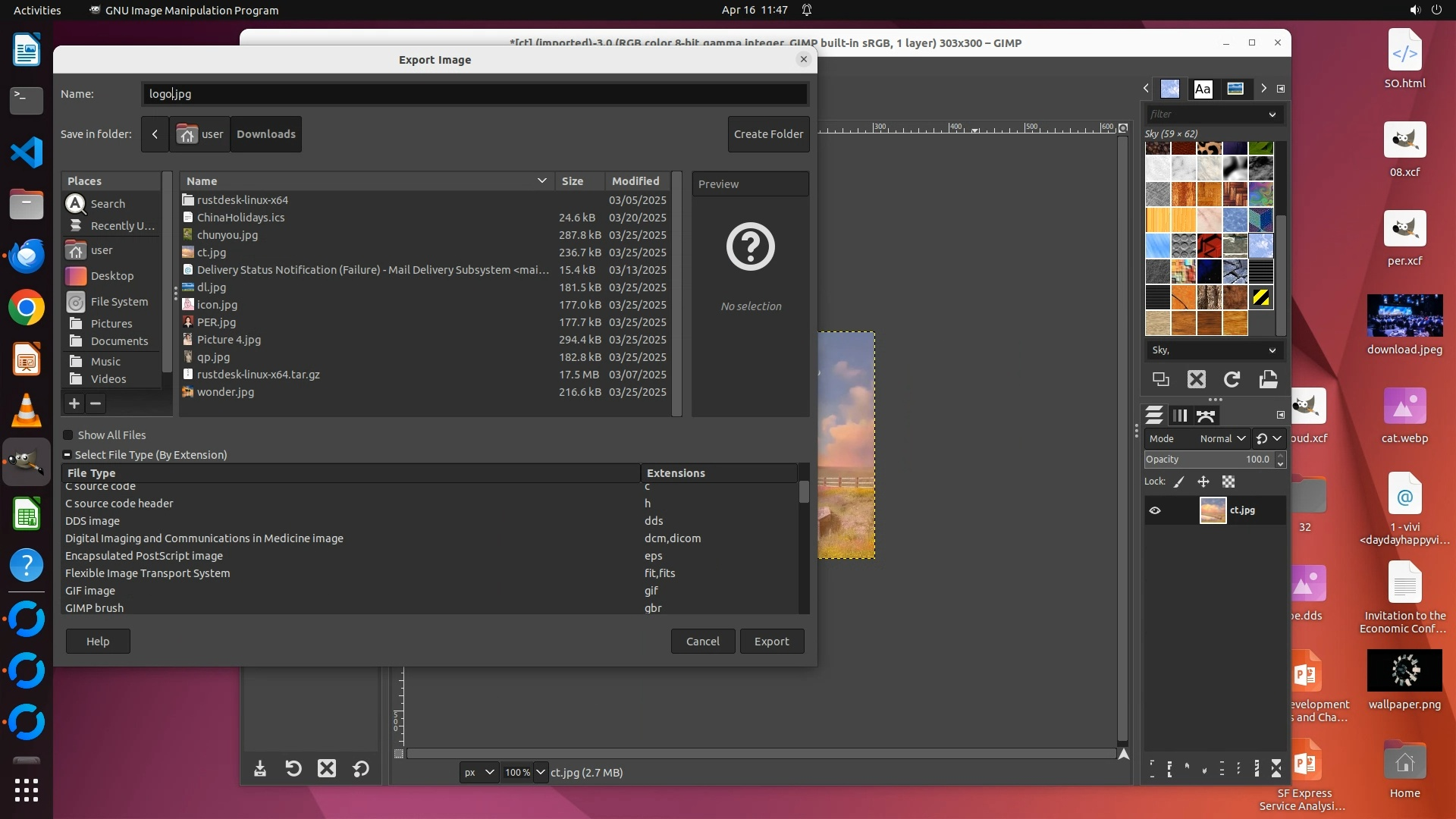Hide the ct.jpg layer with eye icon
The width and height of the screenshot is (1456, 819).
1155,510
